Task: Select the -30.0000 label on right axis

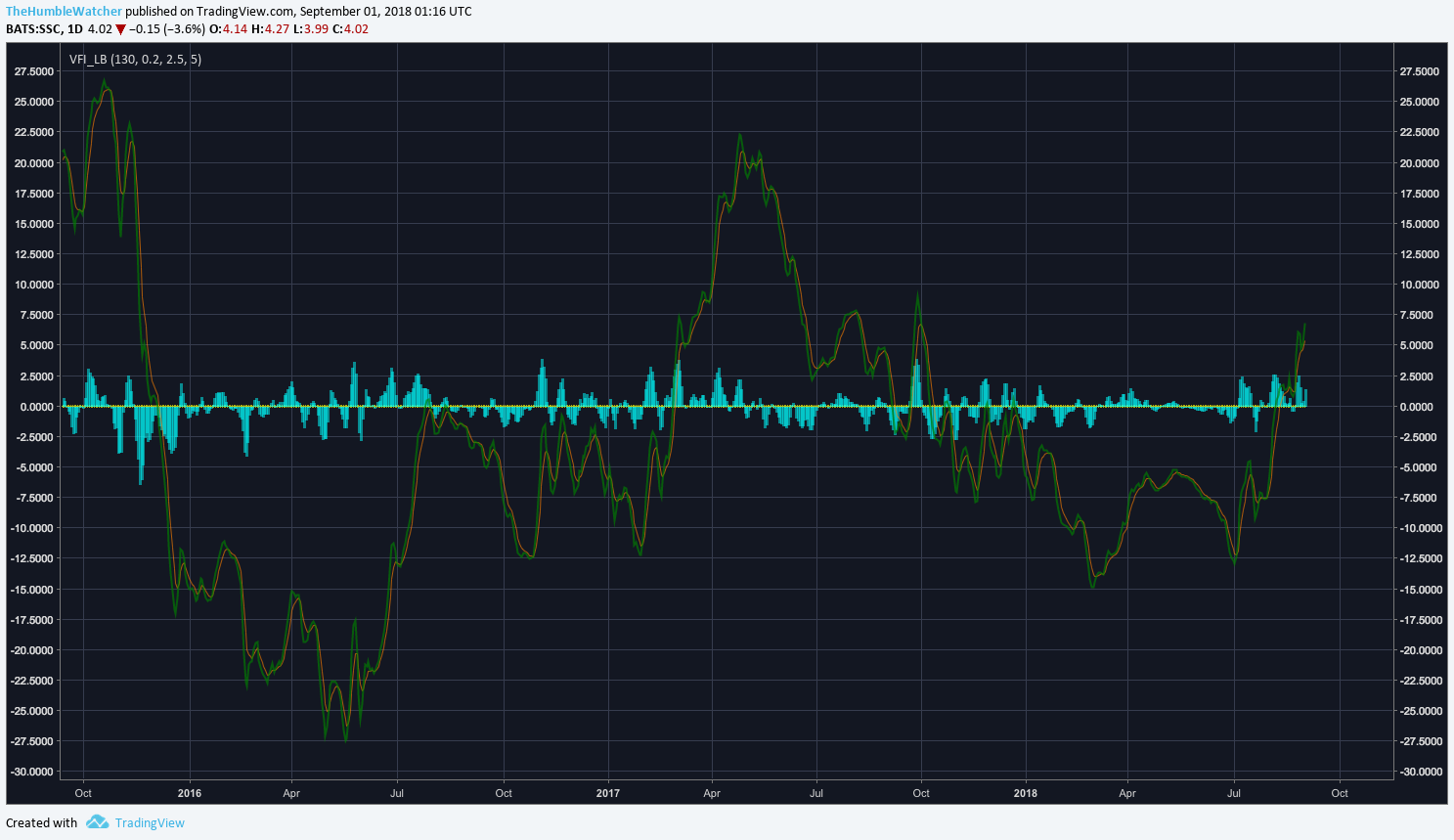Action: pos(1419,773)
